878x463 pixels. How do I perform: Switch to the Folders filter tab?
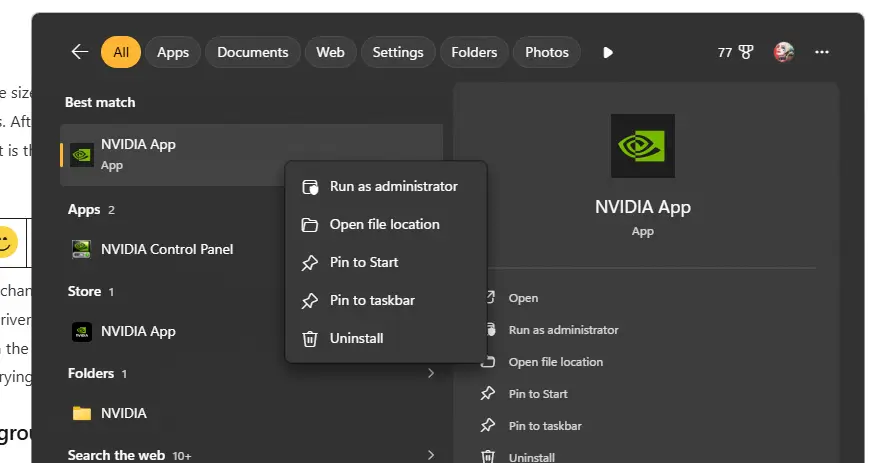[474, 52]
